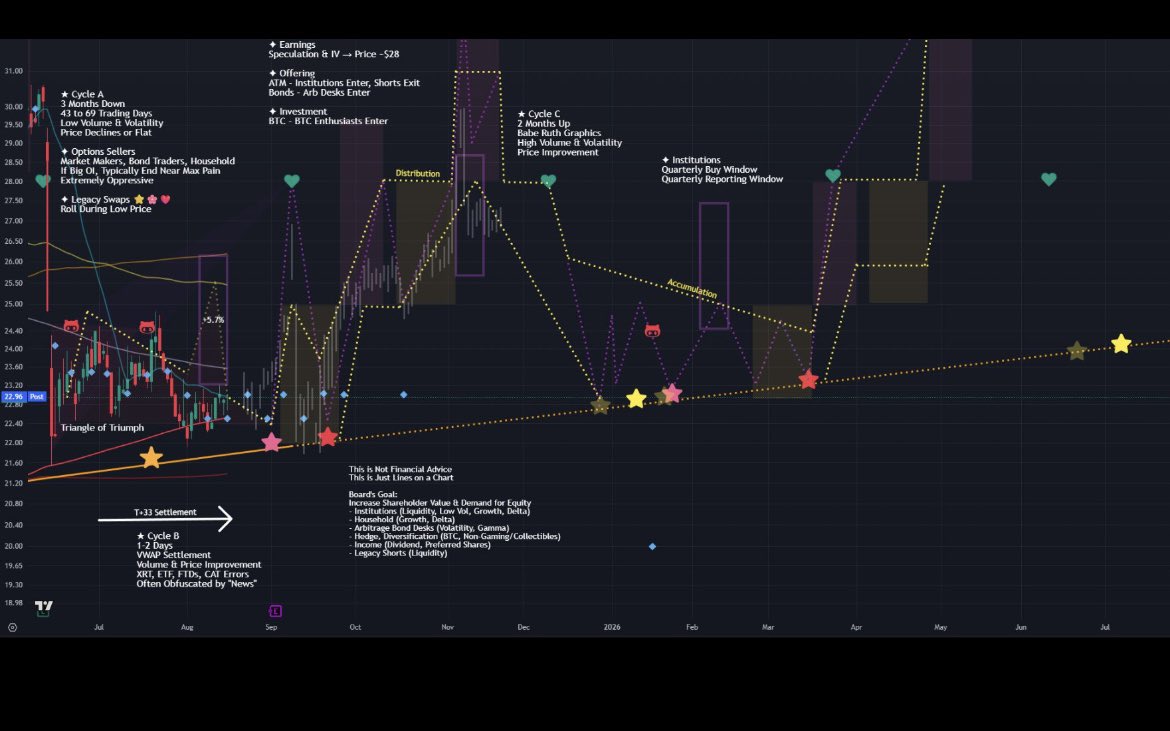Select the pink star near Sep
Image resolution: width=1170 pixels, height=731 pixels.
(272, 442)
